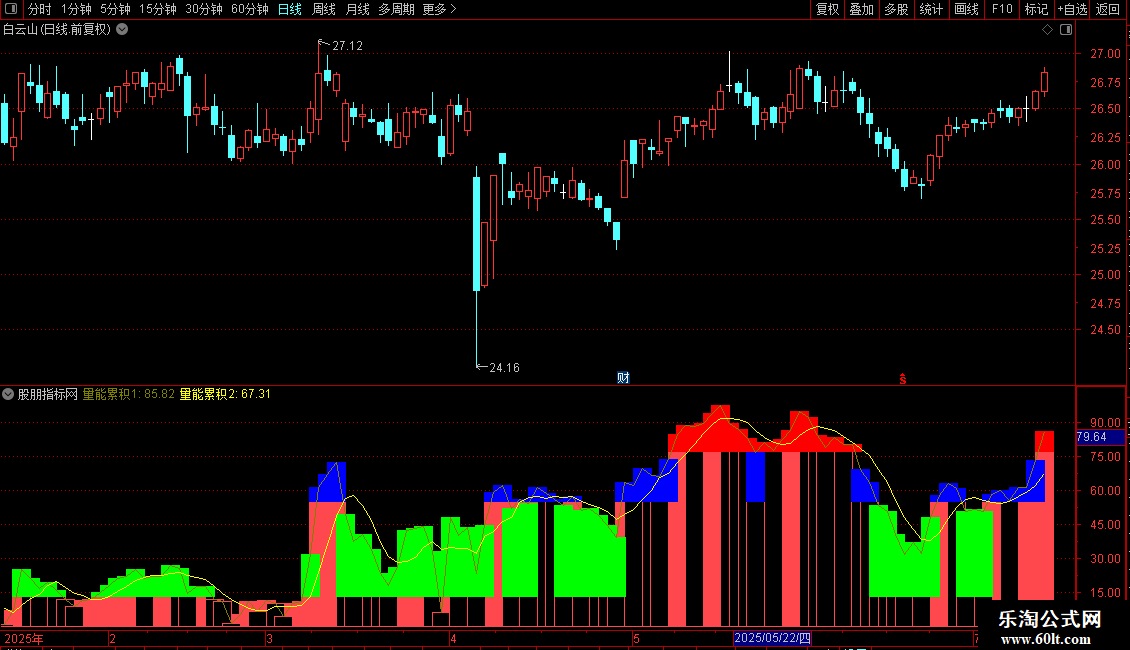Select the 60分钟 period
The image size is (1130, 650).
pyautogui.click(x=249, y=9)
